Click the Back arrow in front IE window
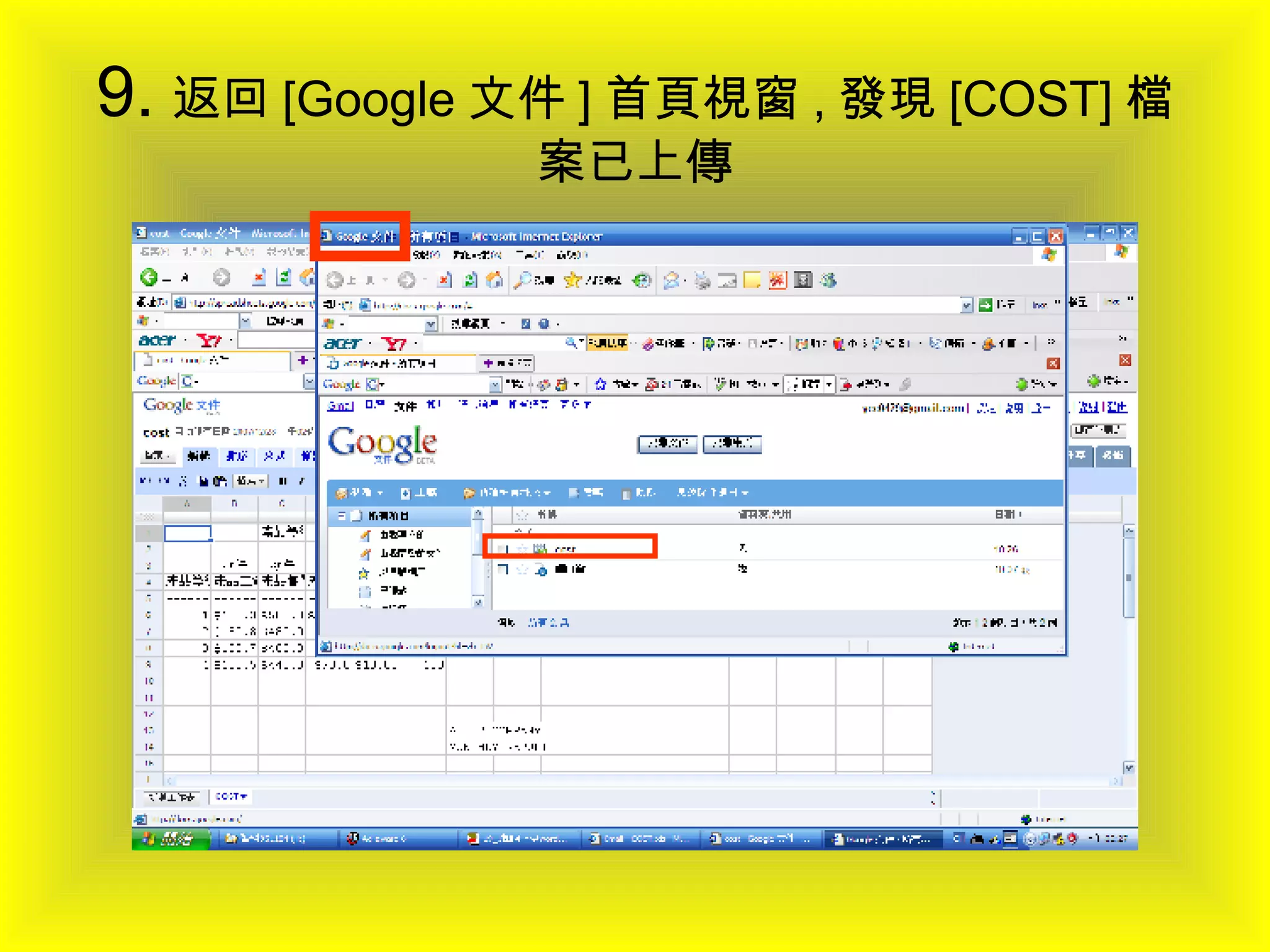 coord(335,280)
